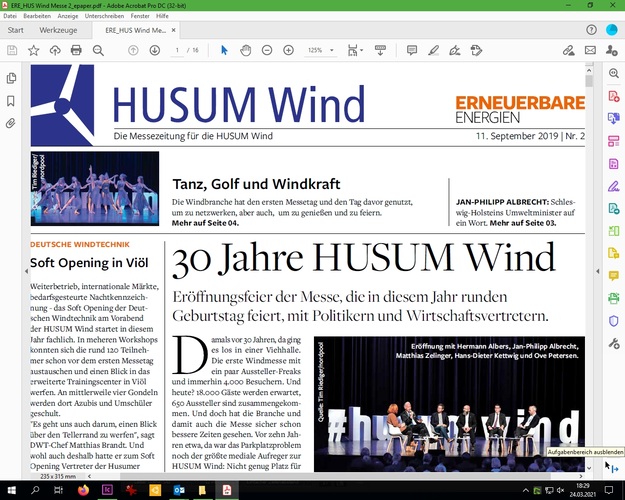625x500 pixels.
Task: Switch to the Werkzeuge tab
Action: [x=58, y=30]
